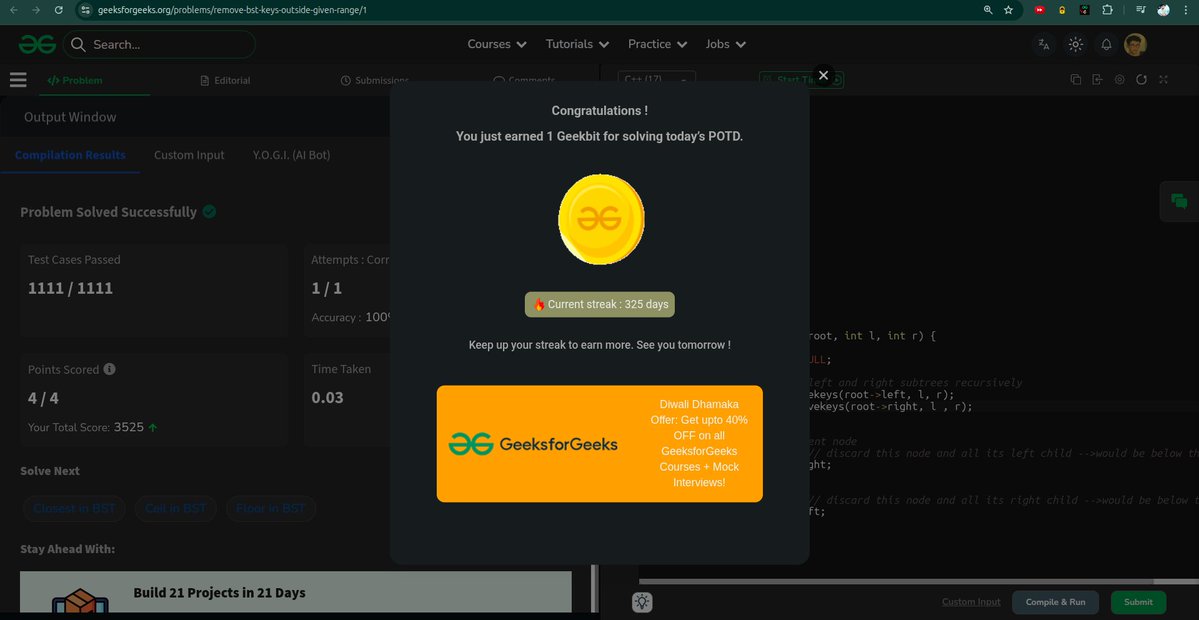Open Ceil in BST problem
The image size is (1199, 620).
point(176,508)
